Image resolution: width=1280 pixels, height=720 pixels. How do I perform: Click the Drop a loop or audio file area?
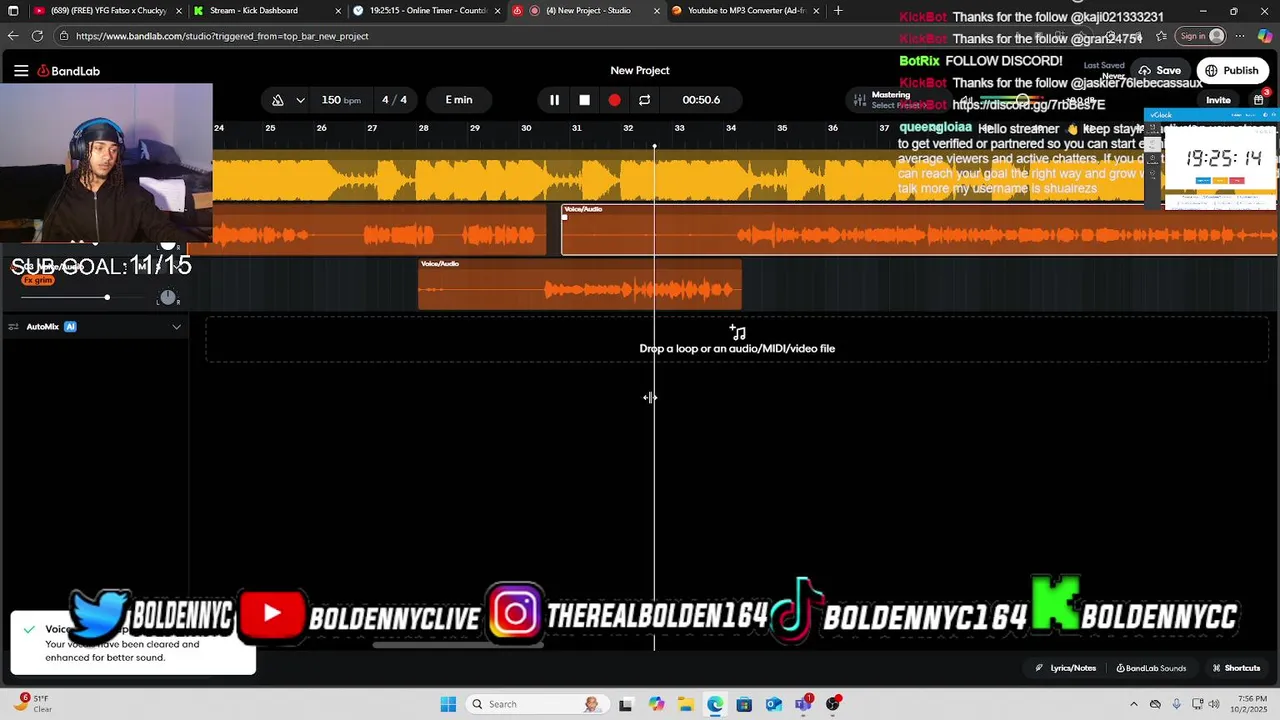pyautogui.click(x=737, y=340)
